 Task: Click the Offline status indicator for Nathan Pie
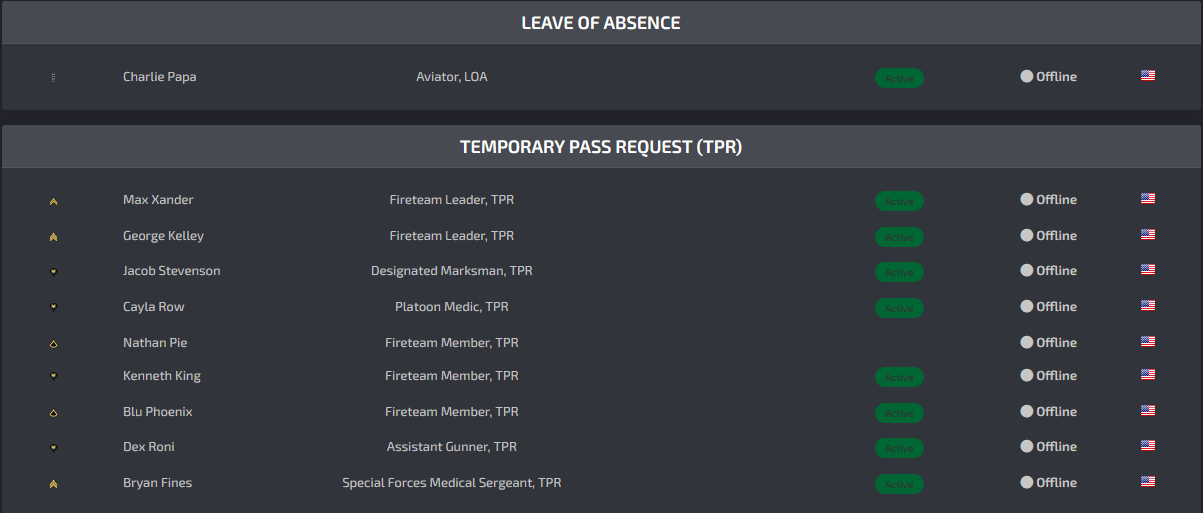pos(1048,343)
